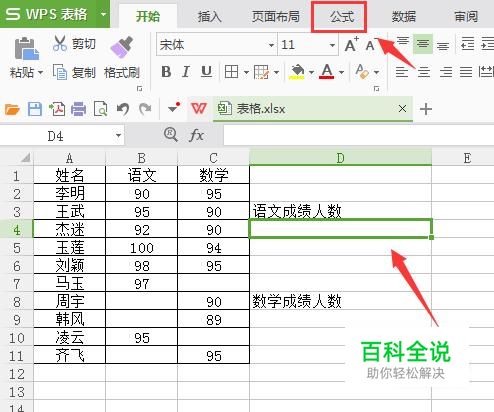The width and height of the screenshot is (494, 412).
Task: Expand font color options arrow
Action: click(341, 72)
